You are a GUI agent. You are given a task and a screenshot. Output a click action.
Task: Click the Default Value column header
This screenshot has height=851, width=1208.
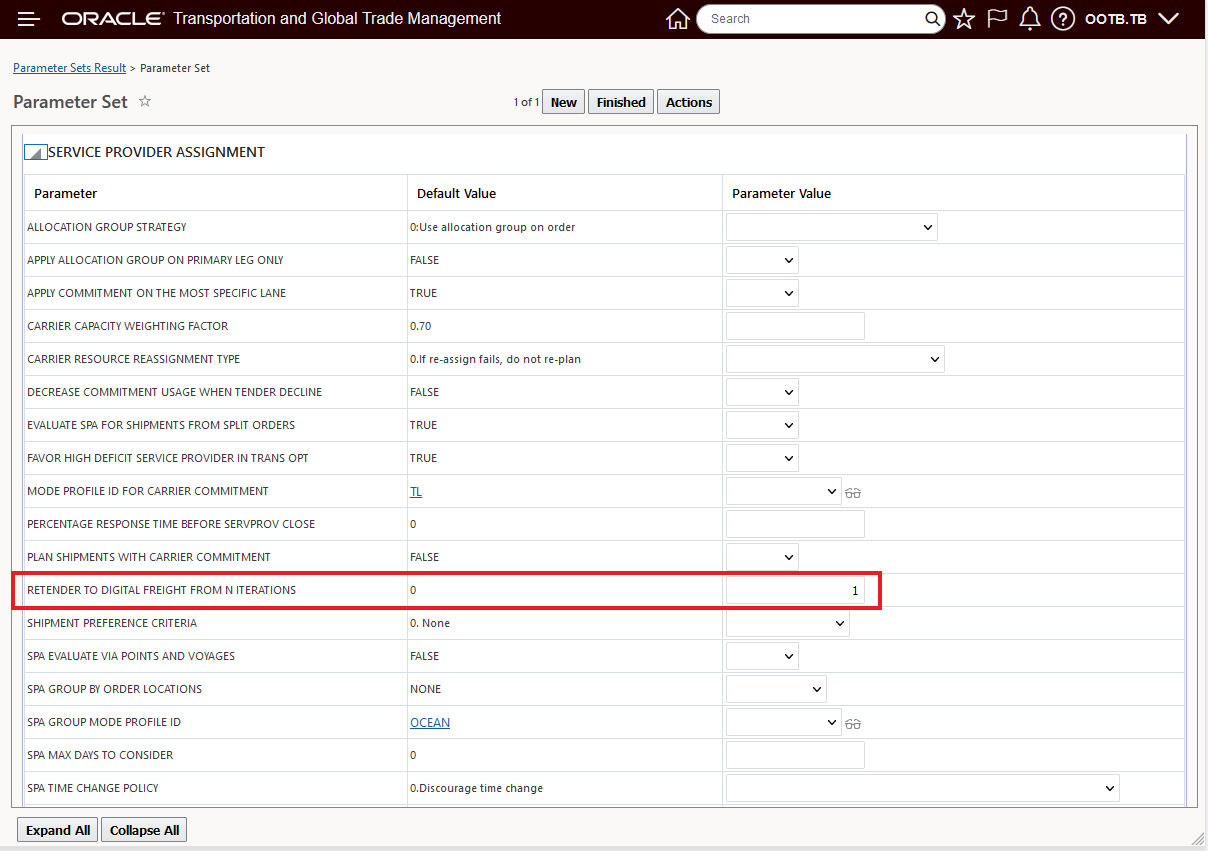click(x=456, y=193)
